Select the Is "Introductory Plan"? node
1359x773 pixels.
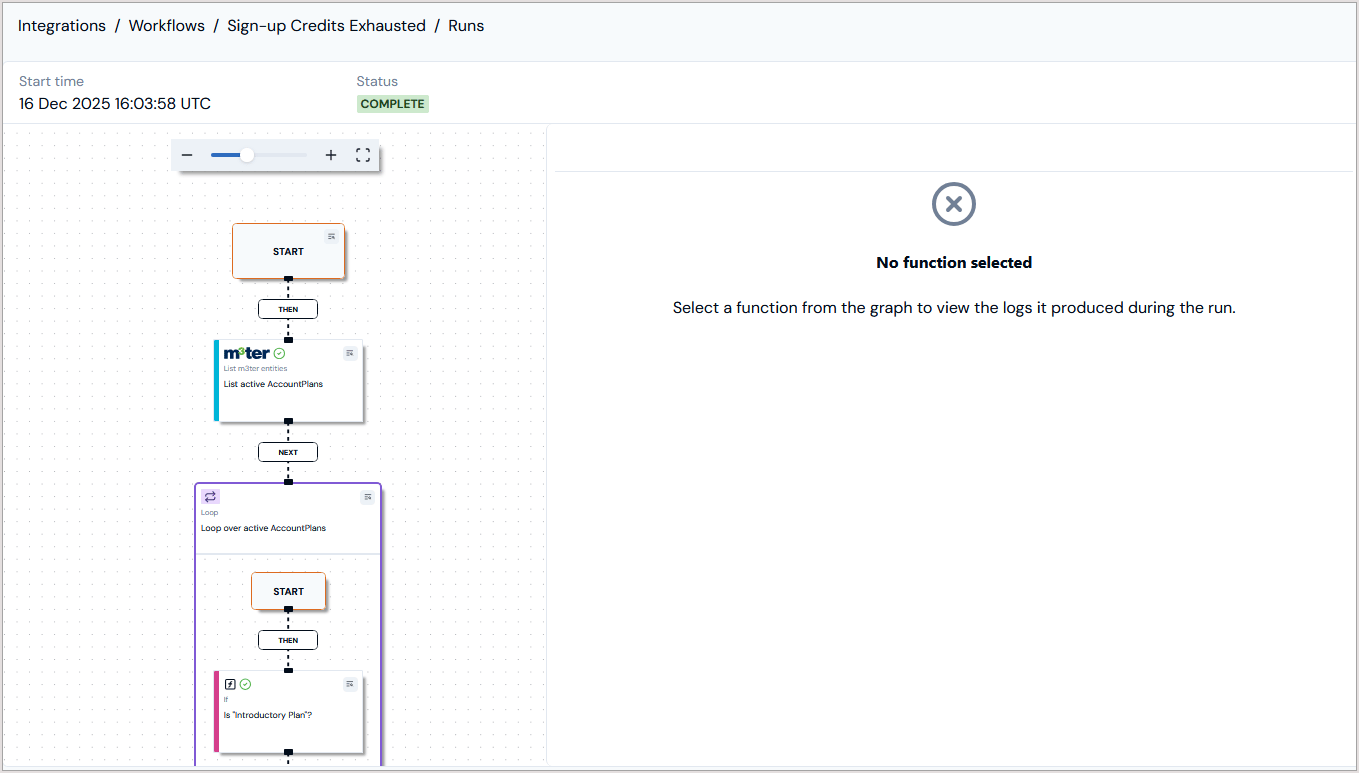(x=288, y=711)
